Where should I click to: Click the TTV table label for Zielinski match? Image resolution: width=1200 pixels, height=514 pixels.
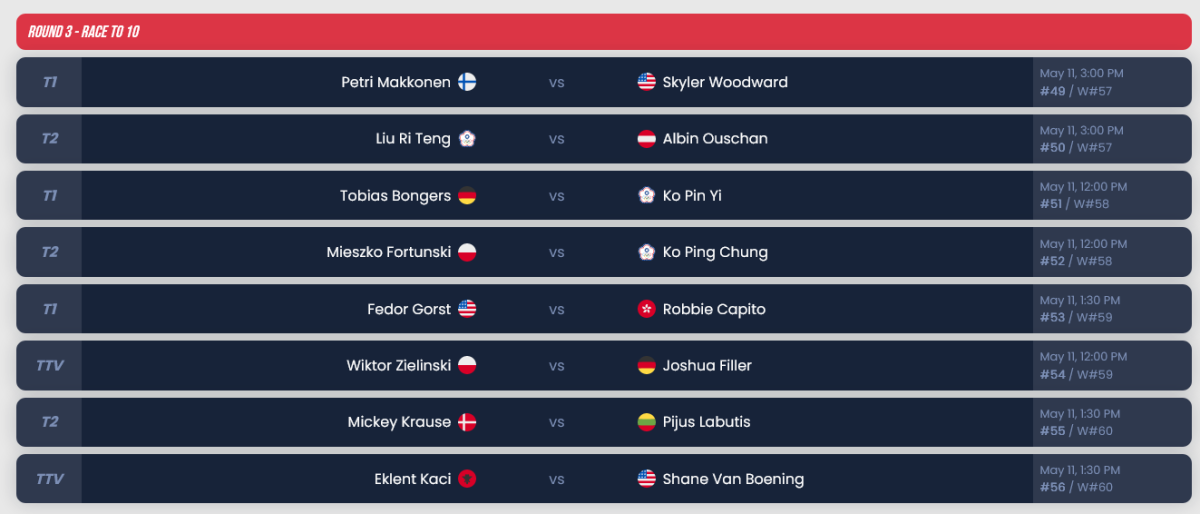[49, 366]
